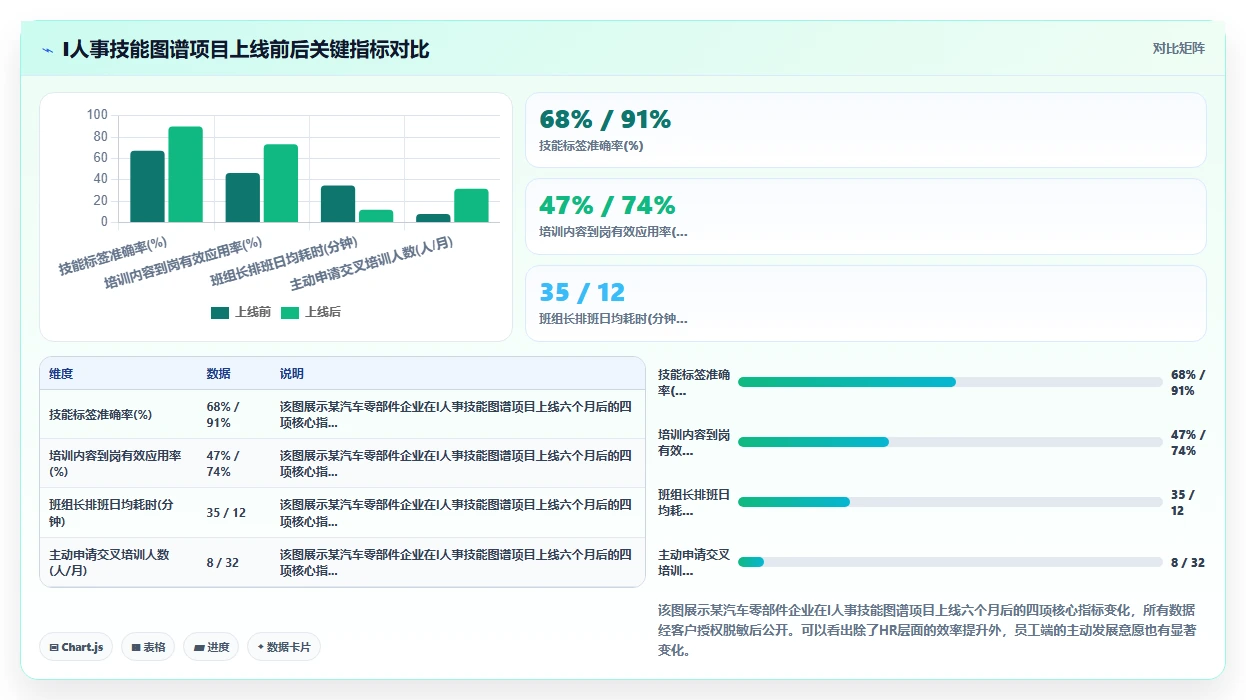Click the x-axis label 技能标签准确率(%) in the chart

coord(112,256)
